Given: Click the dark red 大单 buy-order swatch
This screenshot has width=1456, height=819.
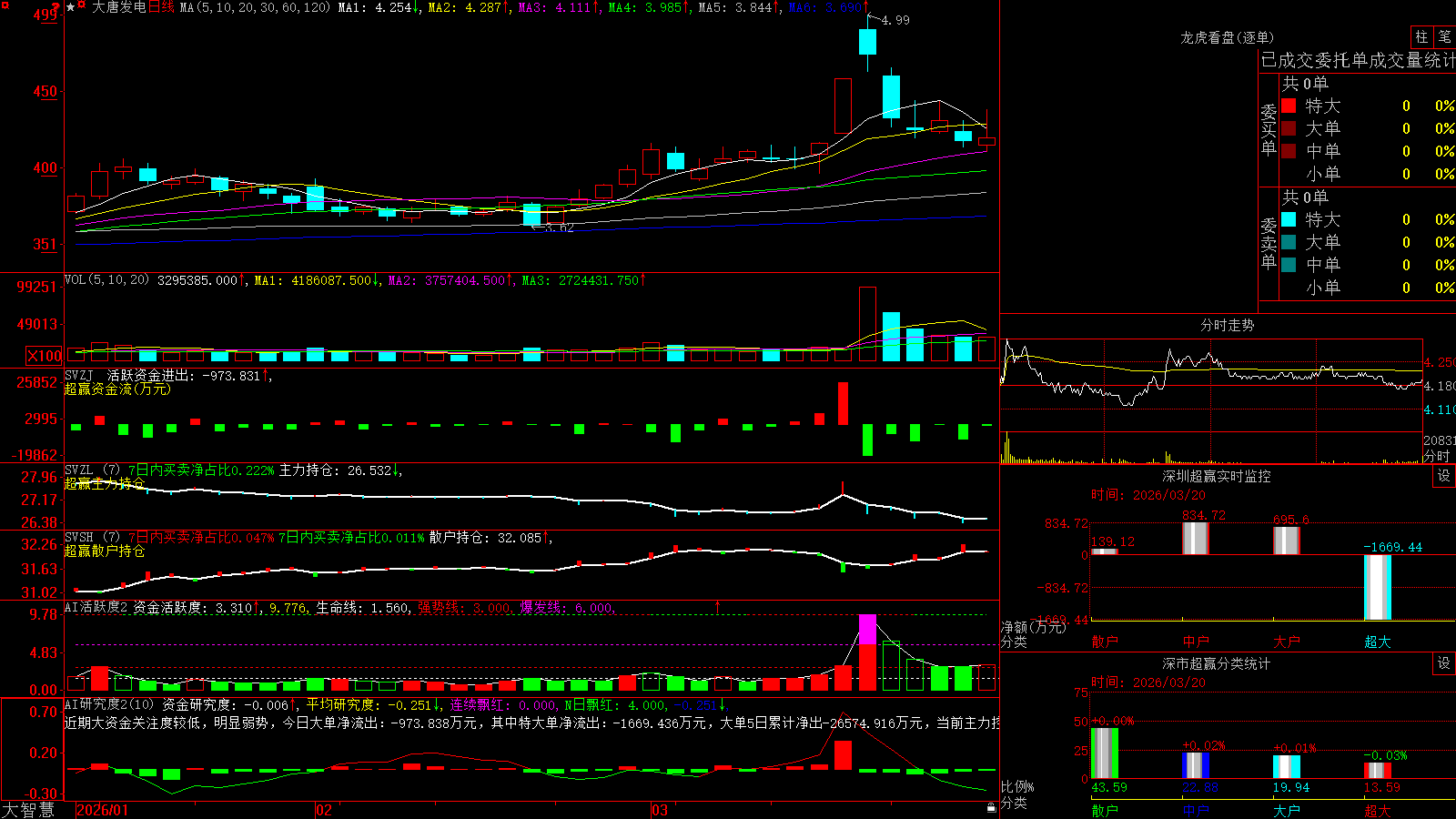Looking at the screenshot, I should (x=1289, y=128).
